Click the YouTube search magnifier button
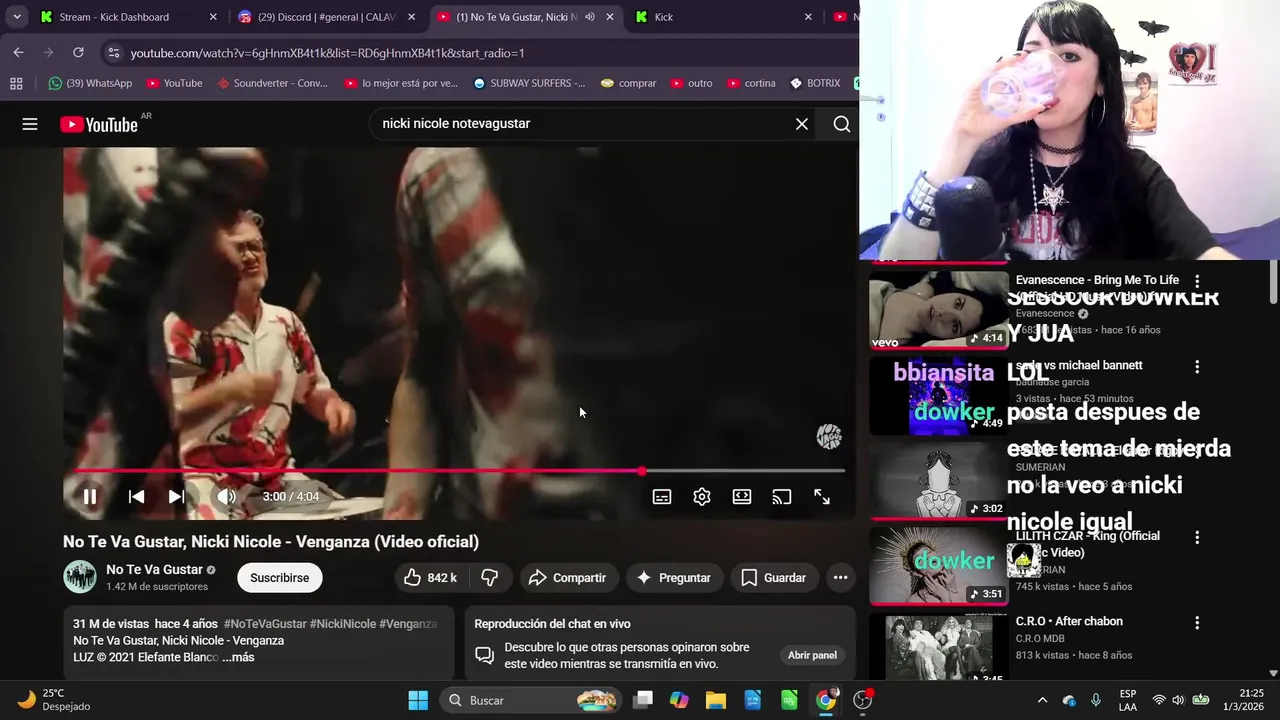The width and height of the screenshot is (1280, 720). pos(841,124)
